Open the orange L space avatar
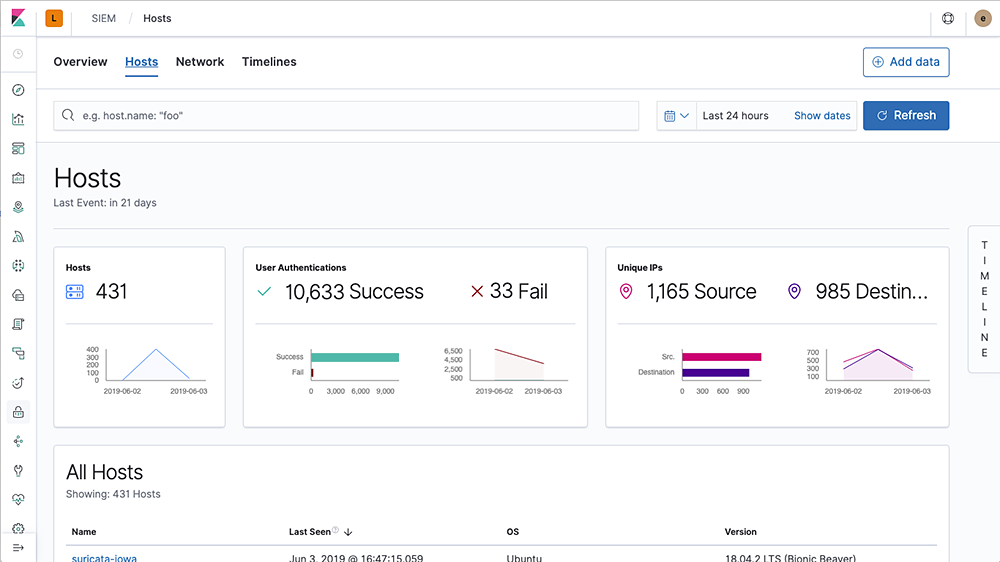The width and height of the screenshot is (1000, 562). 54,18
